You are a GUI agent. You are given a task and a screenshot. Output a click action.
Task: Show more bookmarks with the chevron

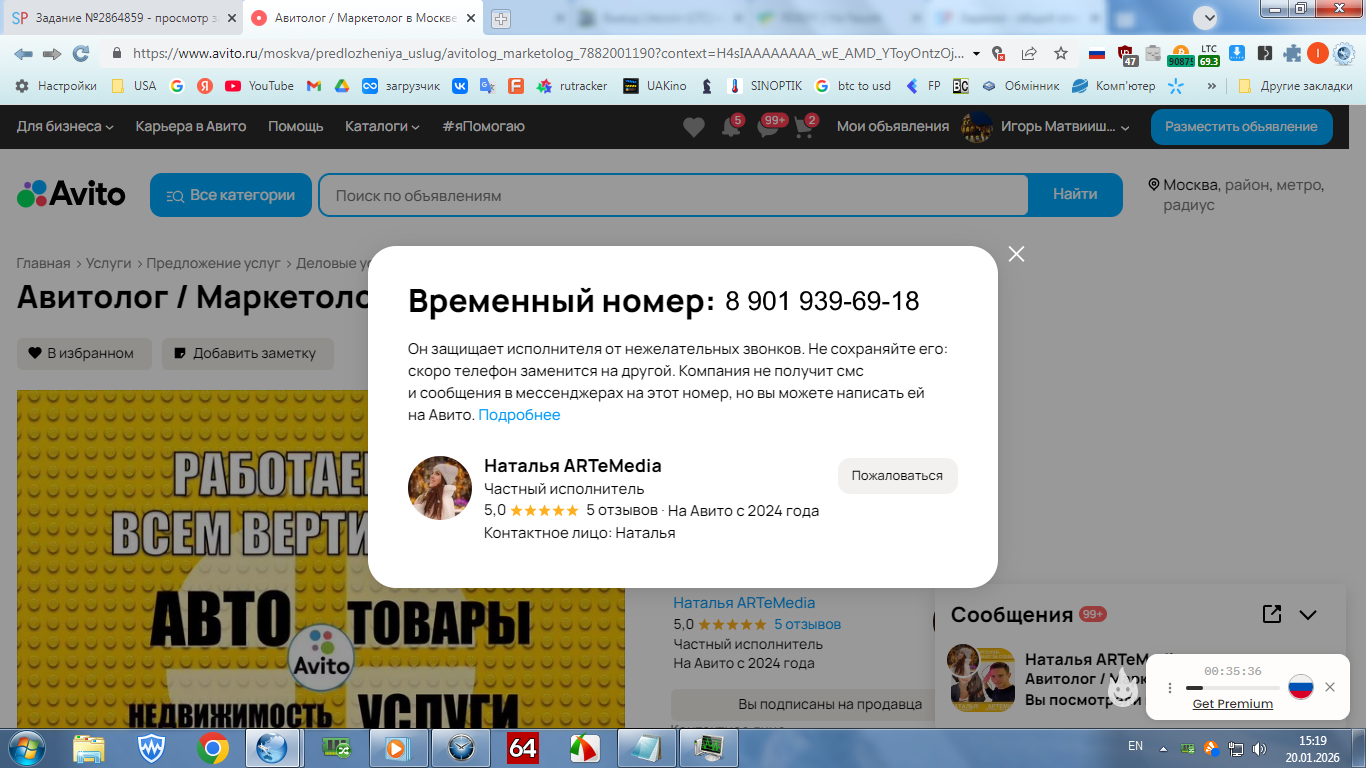[x=1212, y=86]
